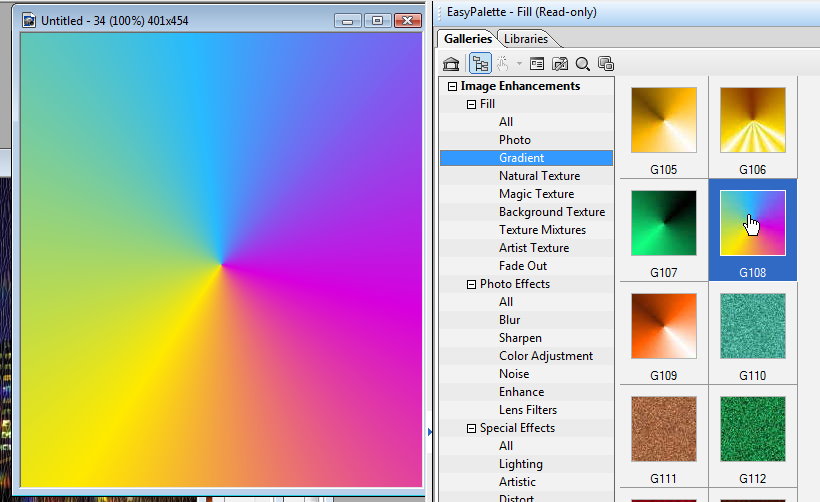Open the dropdown arrow beside the hand icon

pyautogui.click(x=519, y=64)
